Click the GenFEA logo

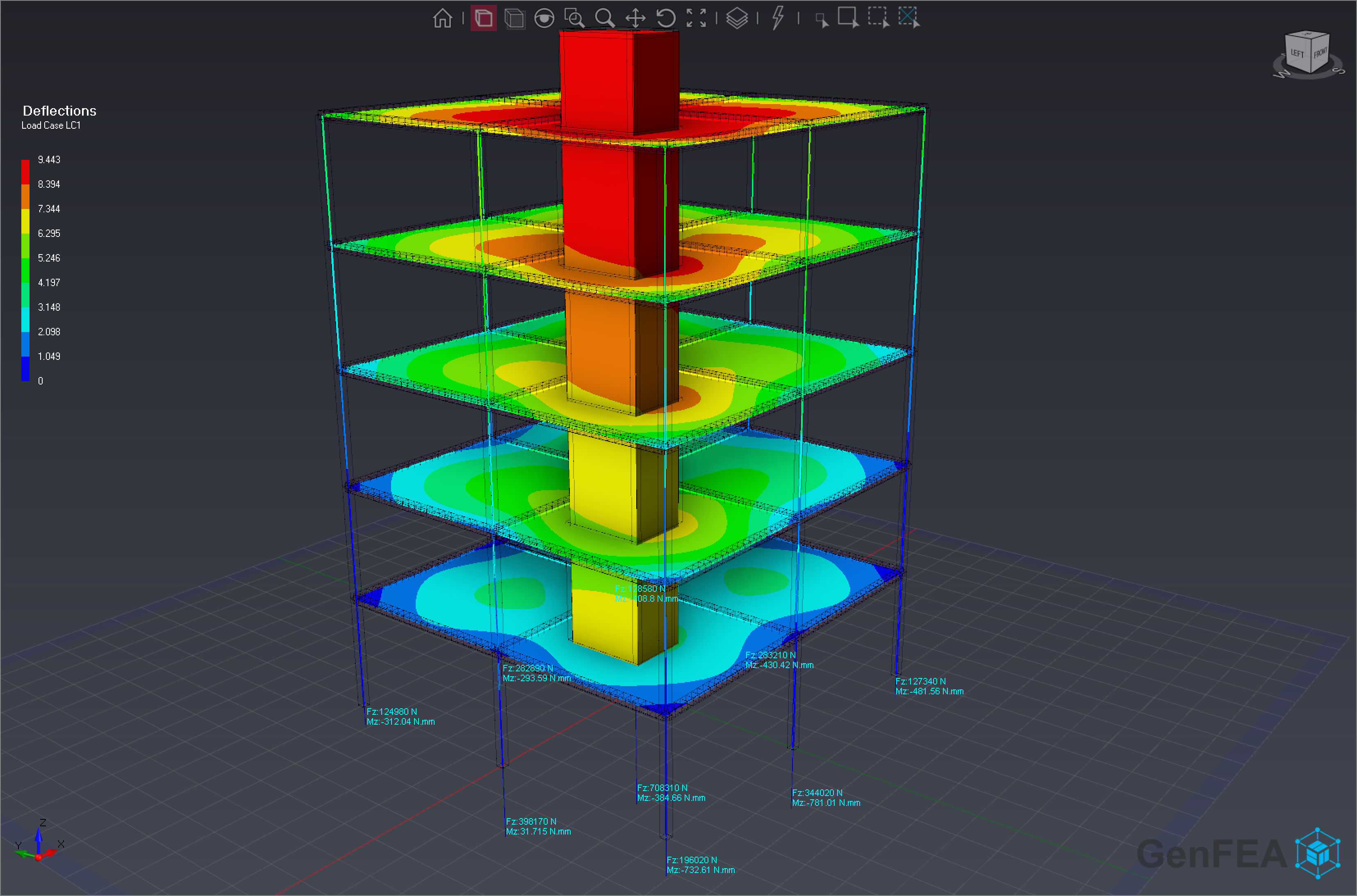tap(1252, 854)
